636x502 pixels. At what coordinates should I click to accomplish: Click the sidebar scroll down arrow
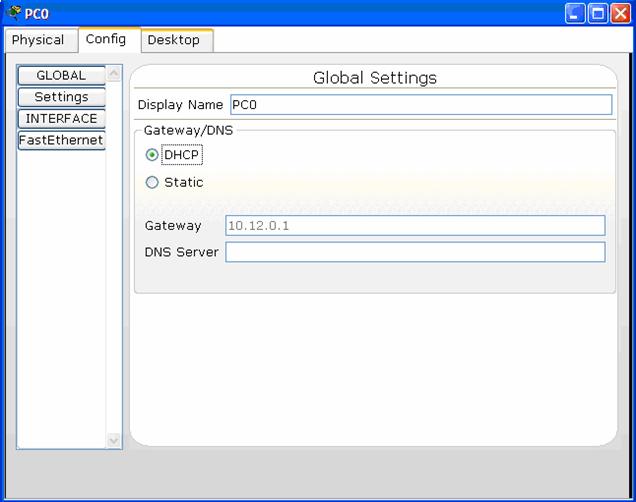coord(113,440)
